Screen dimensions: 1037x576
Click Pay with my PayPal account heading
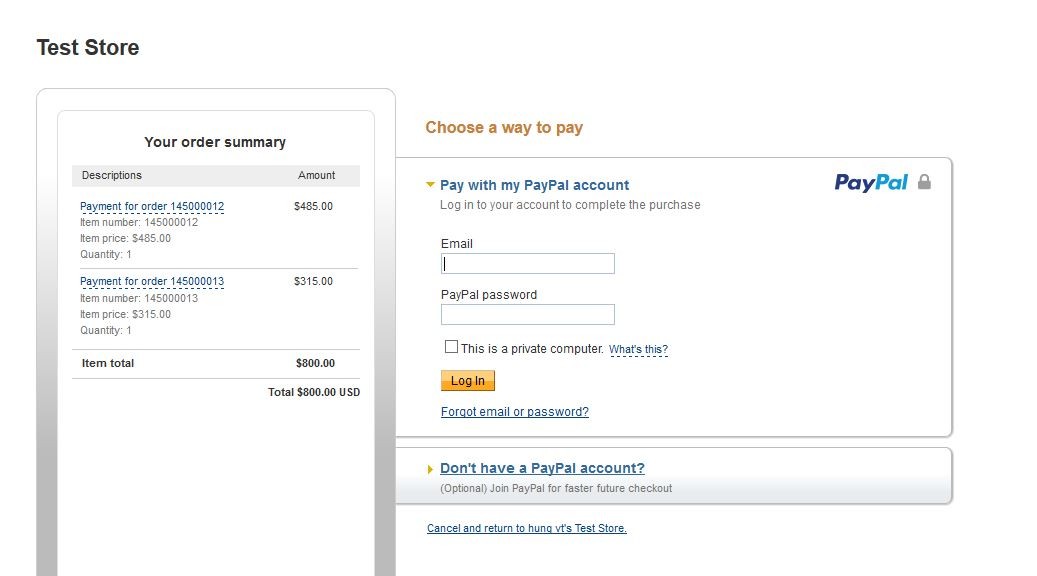[x=534, y=185]
